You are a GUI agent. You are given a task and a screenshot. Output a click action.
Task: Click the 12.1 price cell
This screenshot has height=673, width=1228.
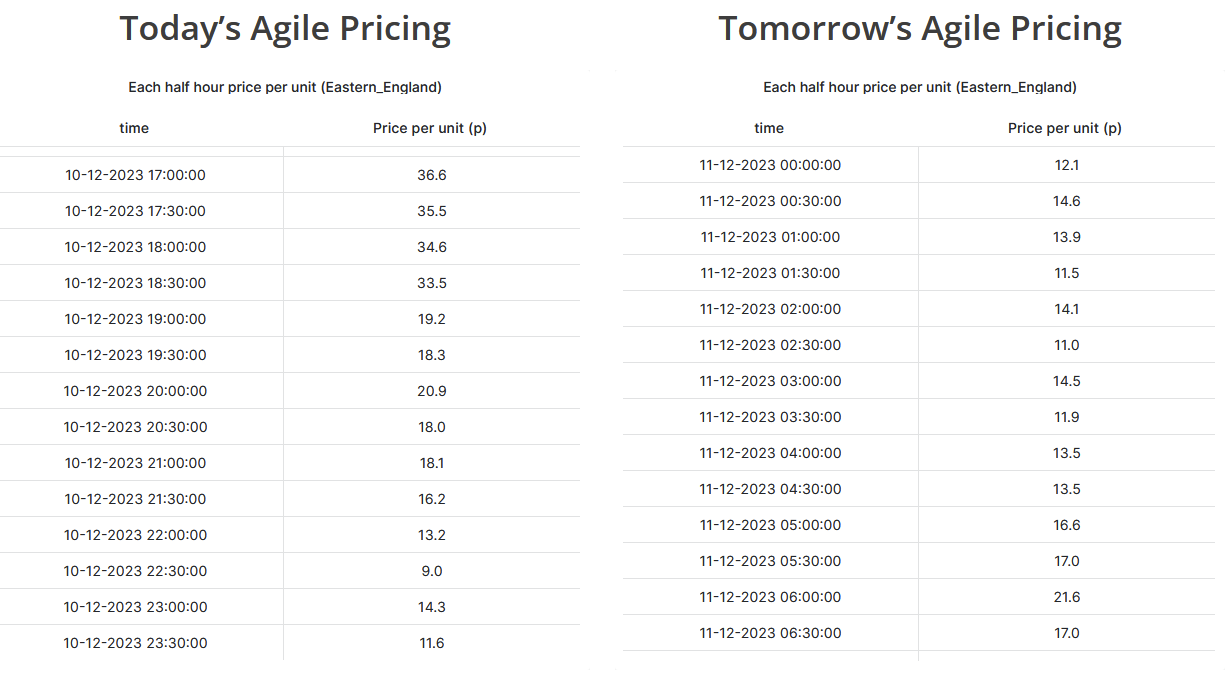coord(1067,165)
